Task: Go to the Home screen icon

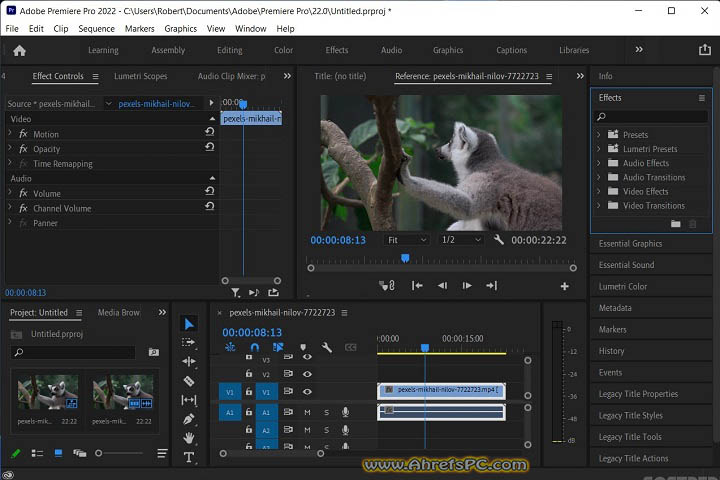Action: click(x=19, y=51)
